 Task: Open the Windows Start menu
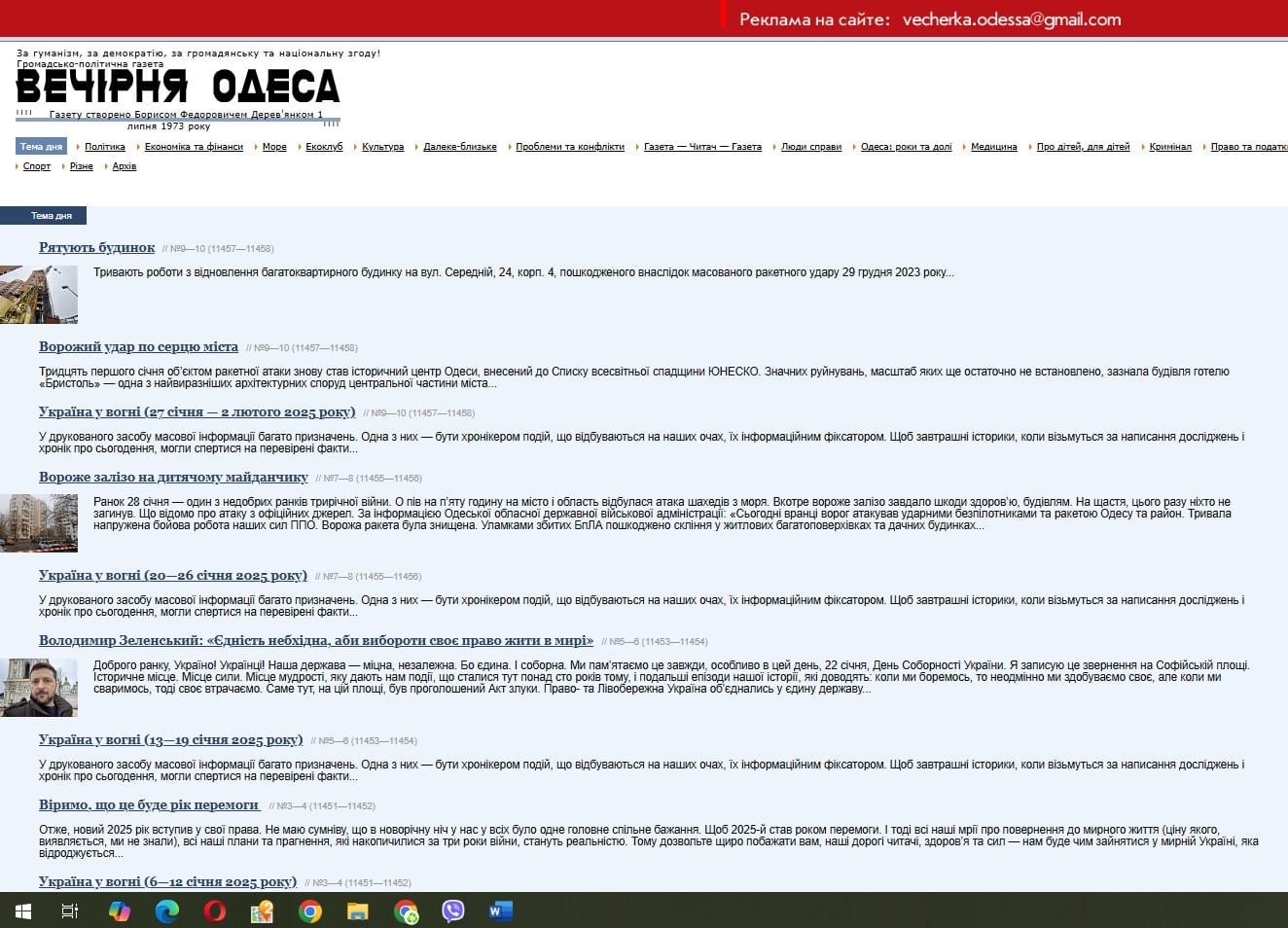23,911
